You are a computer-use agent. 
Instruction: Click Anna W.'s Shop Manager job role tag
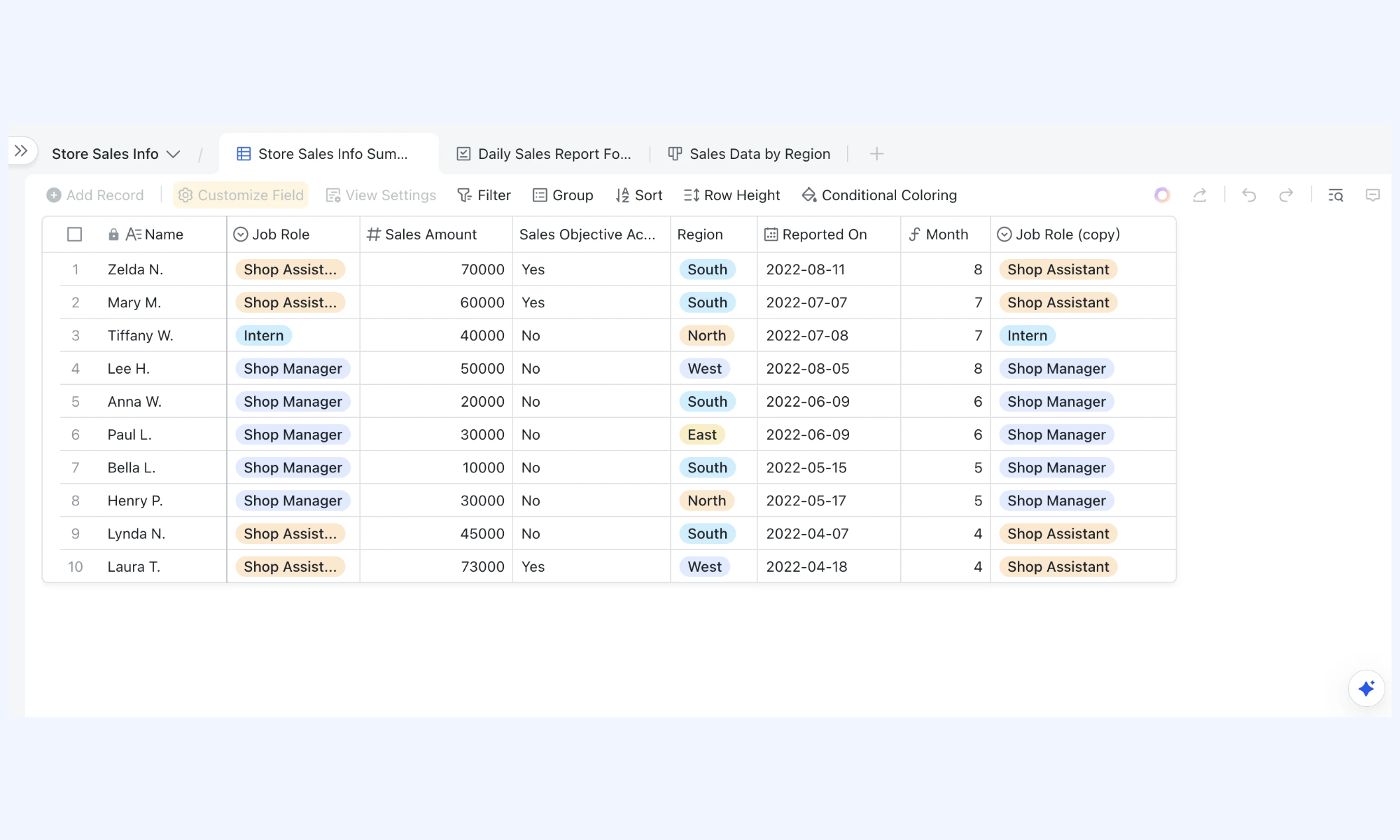click(293, 402)
